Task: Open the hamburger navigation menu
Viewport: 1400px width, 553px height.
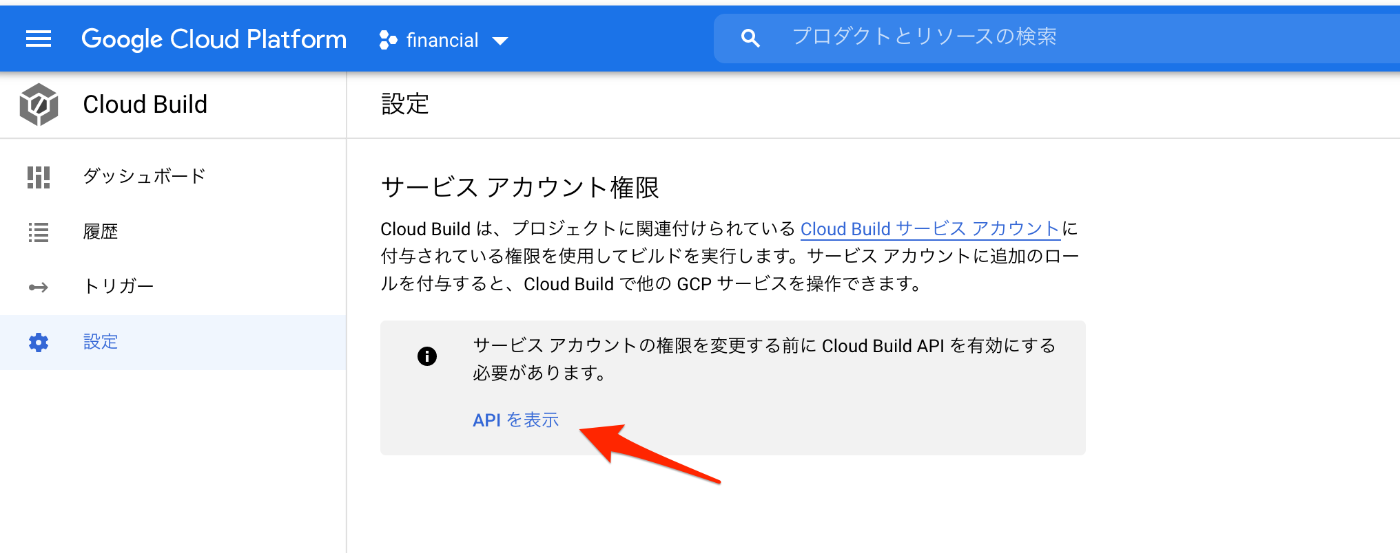Action: [38, 39]
